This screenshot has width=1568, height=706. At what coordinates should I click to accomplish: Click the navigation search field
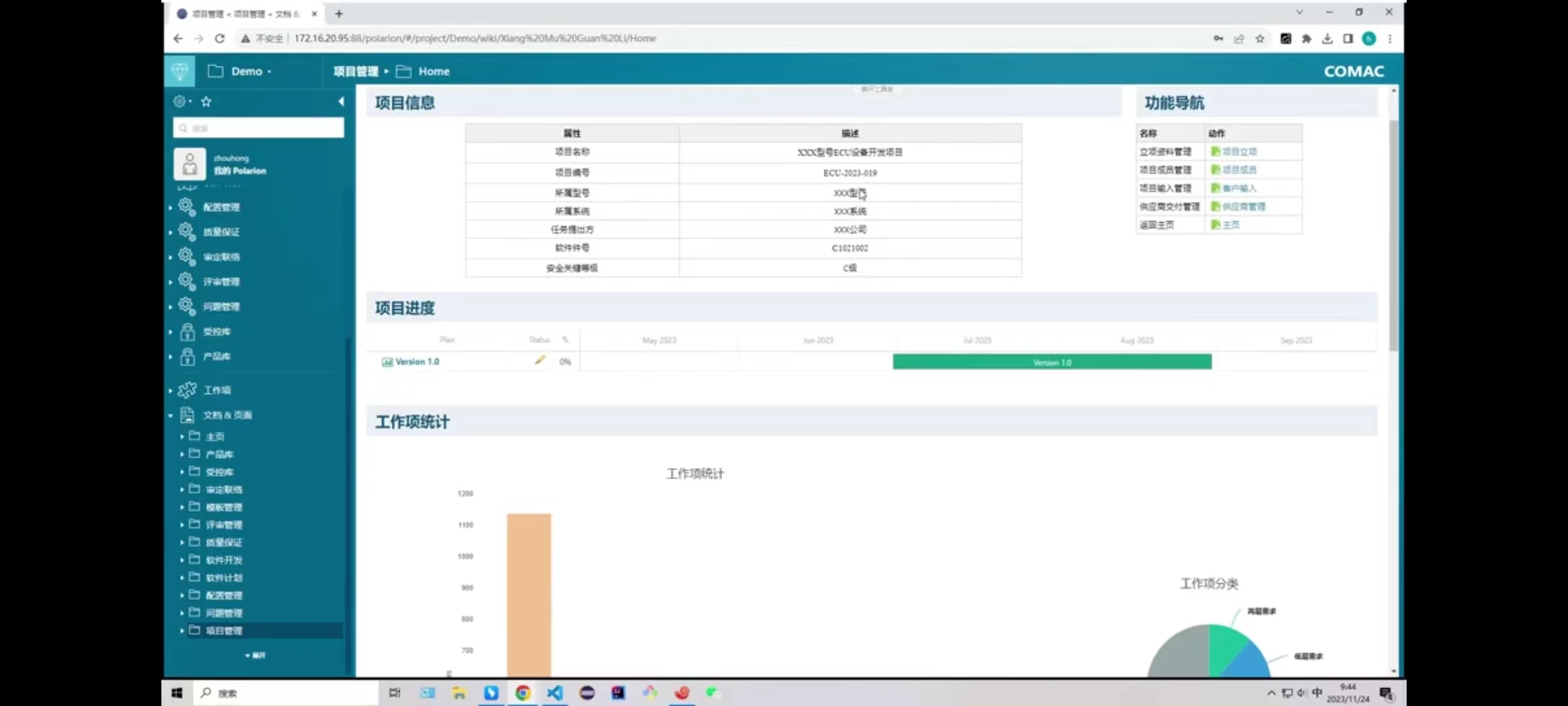[x=259, y=128]
